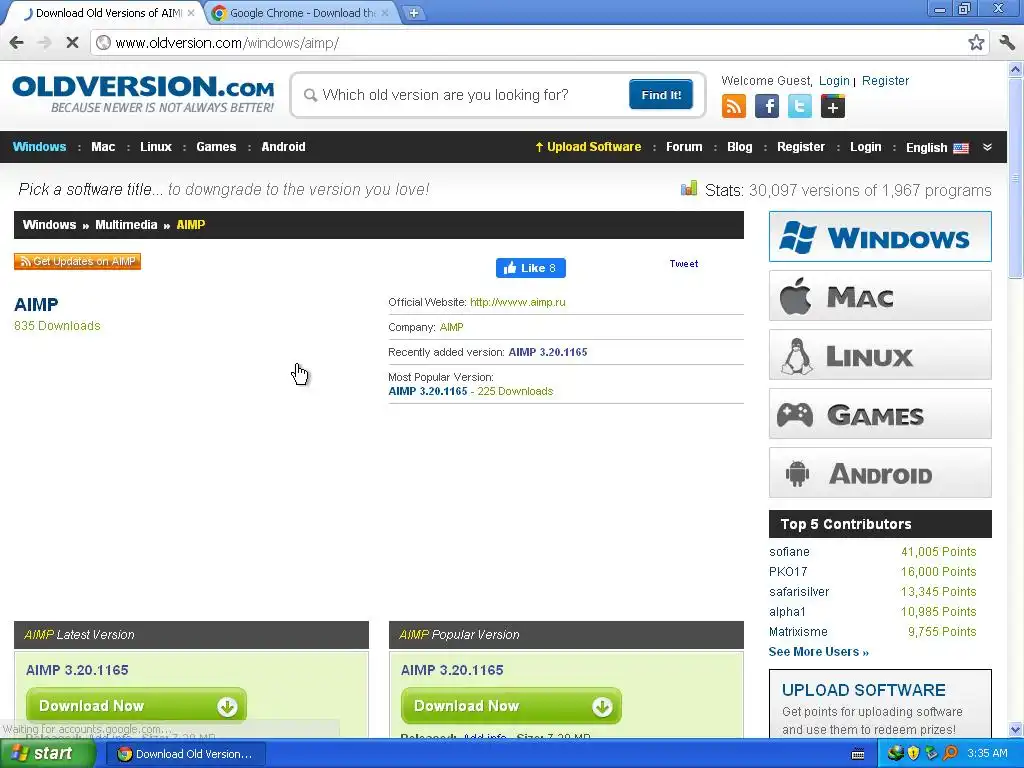Click Register in the black nav bar
The height and width of the screenshot is (768, 1024).
[801, 147]
